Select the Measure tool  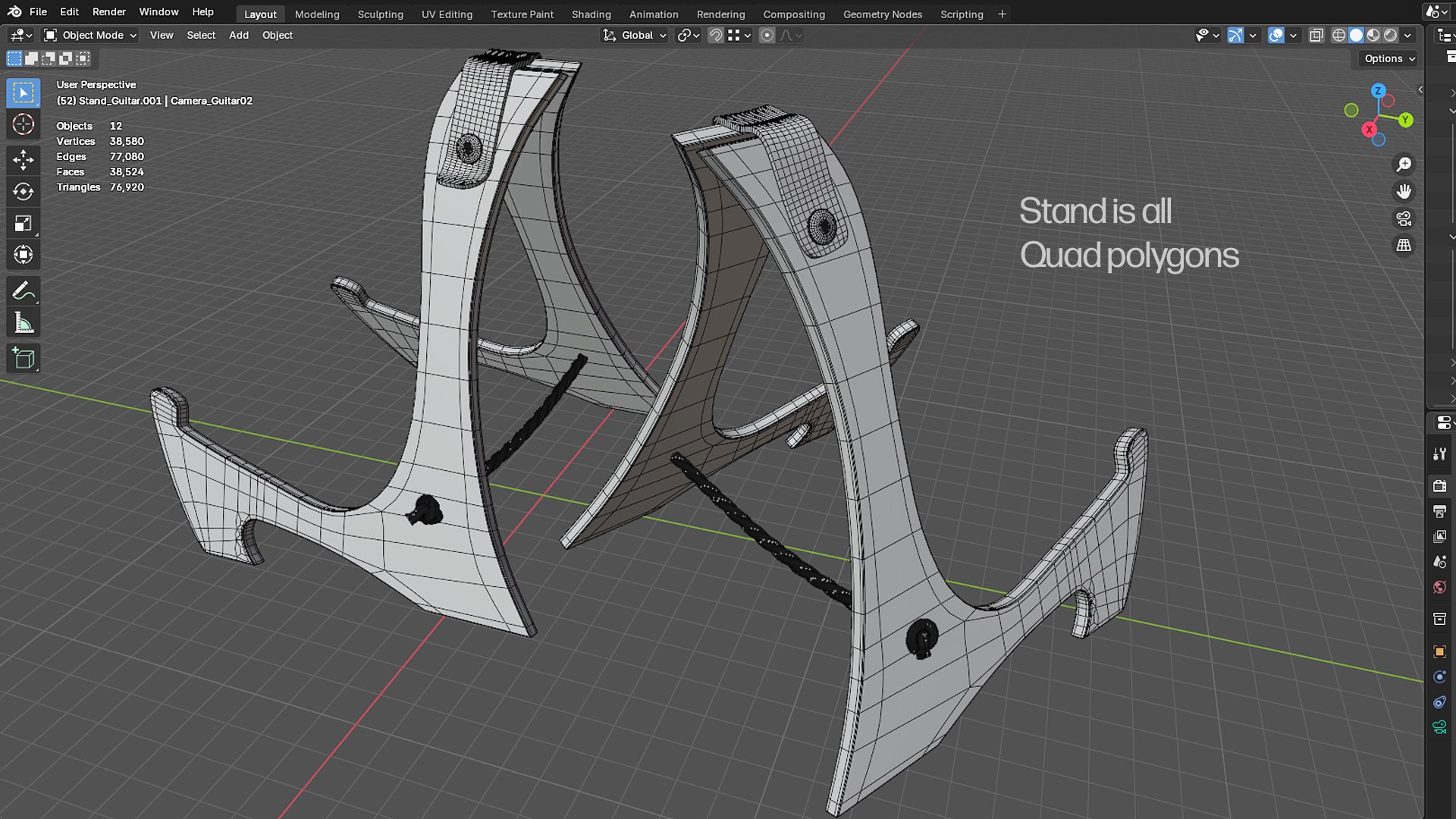click(24, 323)
